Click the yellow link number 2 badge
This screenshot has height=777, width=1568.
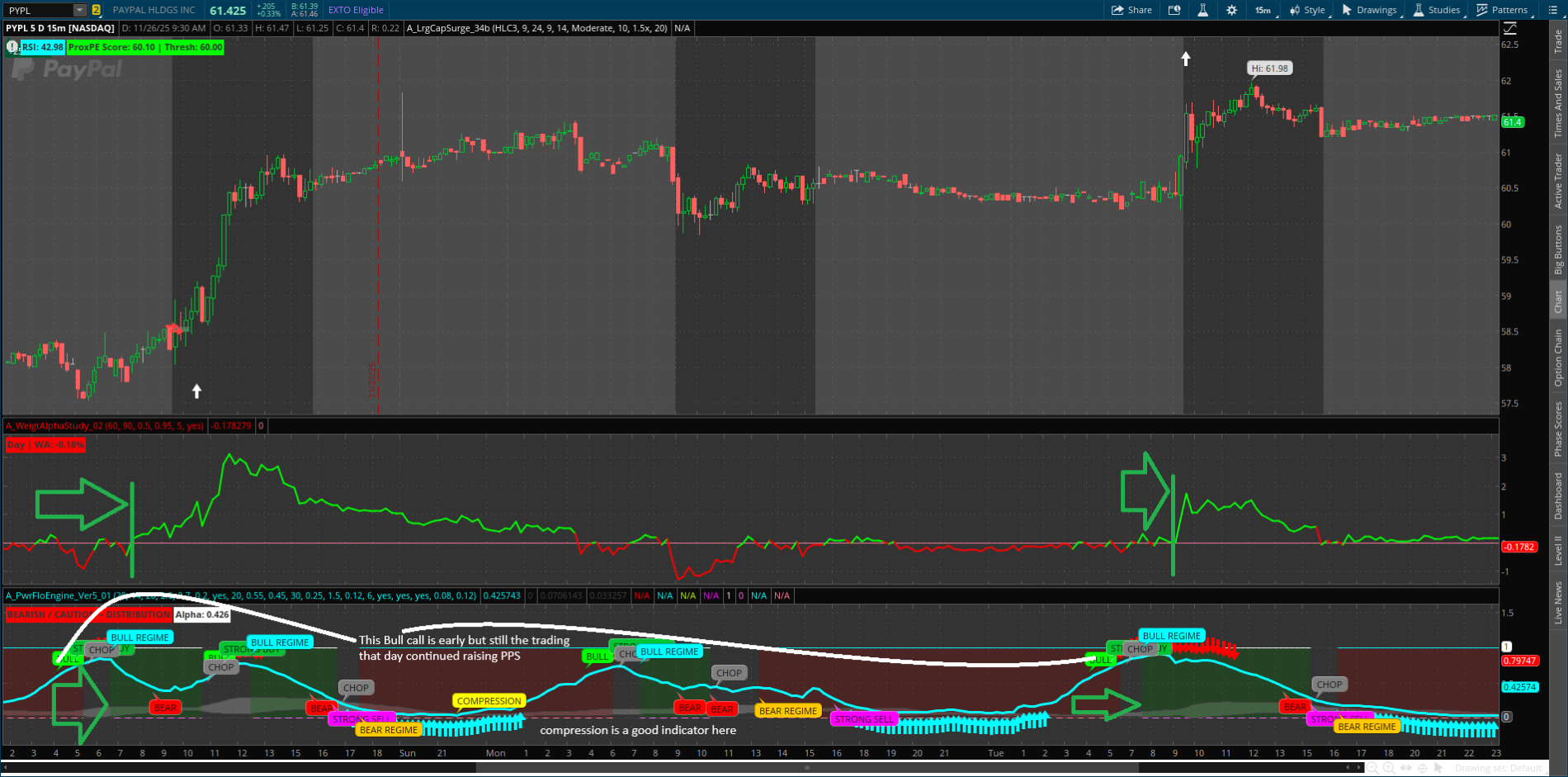point(97,10)
